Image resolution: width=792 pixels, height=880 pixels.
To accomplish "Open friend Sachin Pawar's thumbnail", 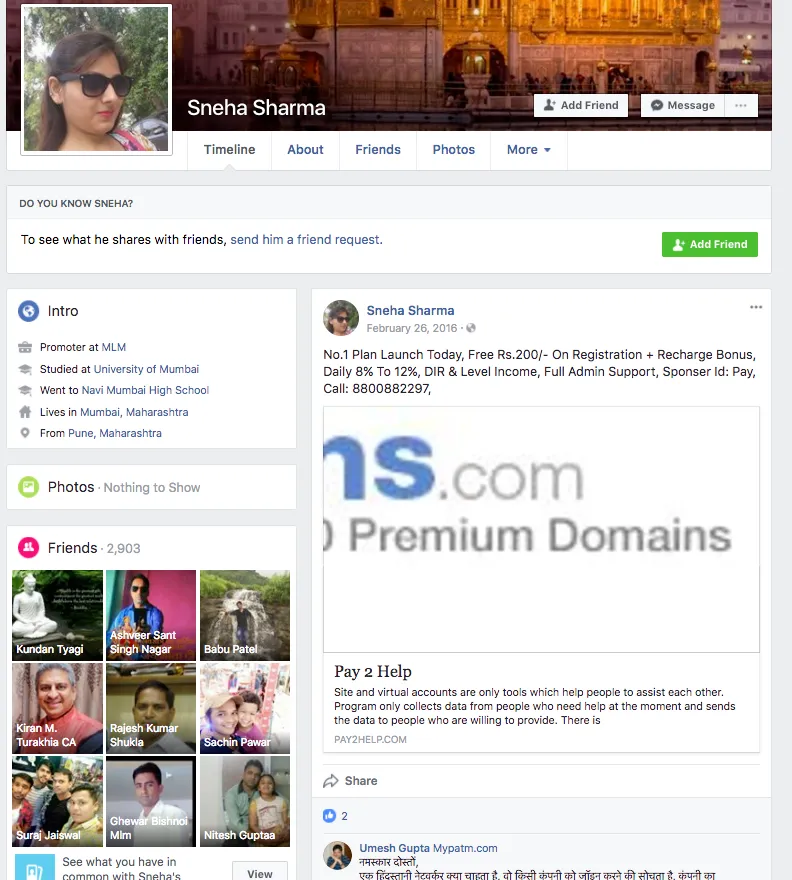I will tap(245, 708).
